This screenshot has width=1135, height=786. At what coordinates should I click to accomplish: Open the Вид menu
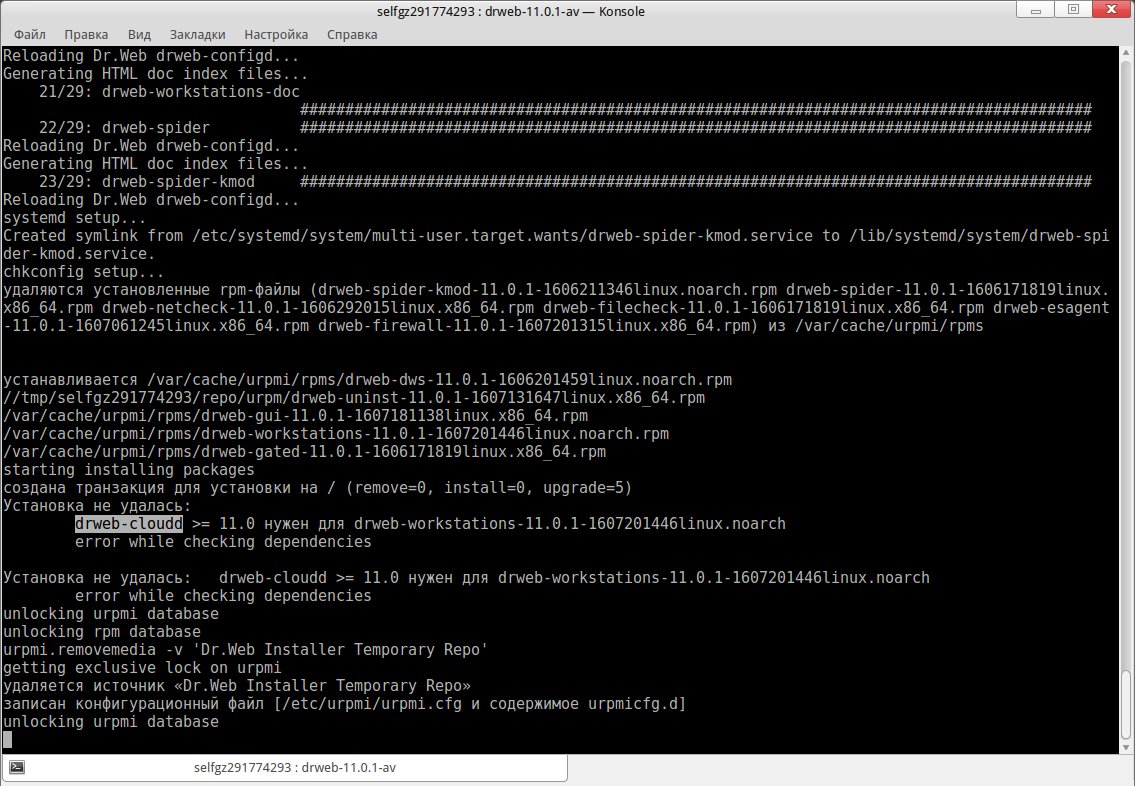(x=139, y=34)
